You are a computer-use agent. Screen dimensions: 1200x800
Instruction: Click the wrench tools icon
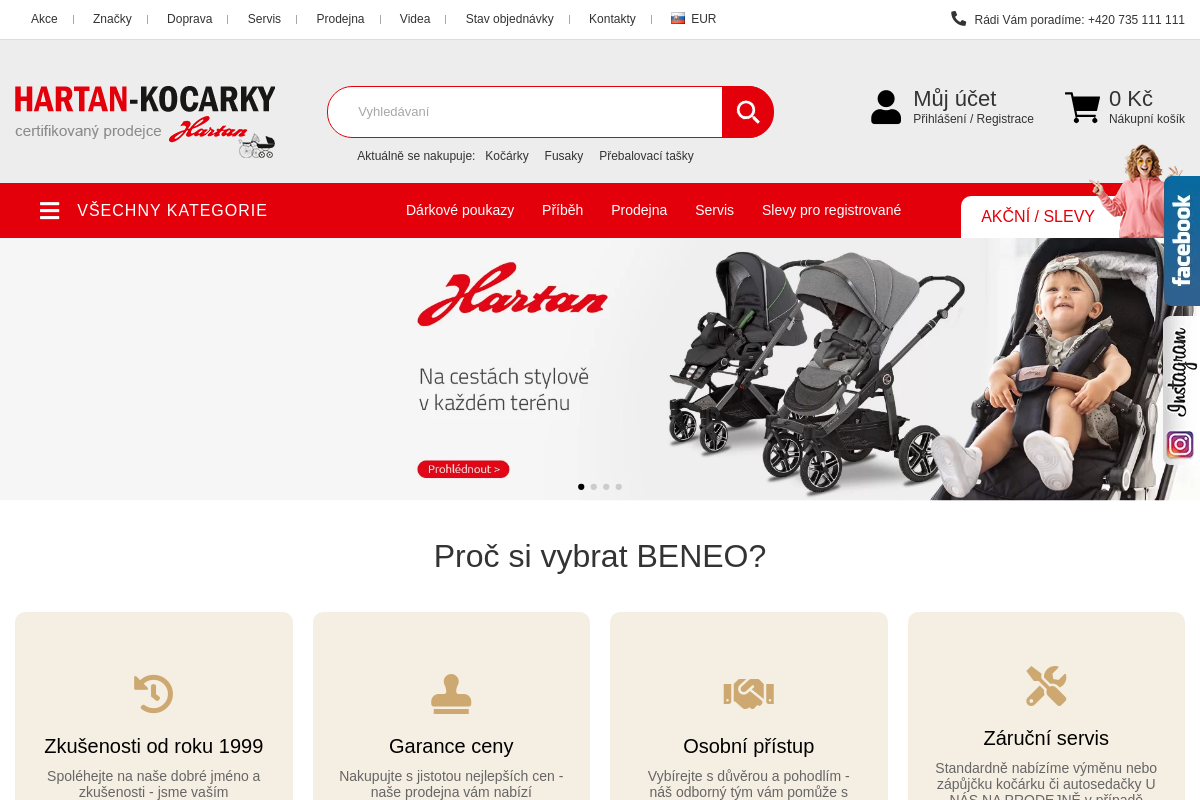pyautogui.click(x=1046, y=686)
